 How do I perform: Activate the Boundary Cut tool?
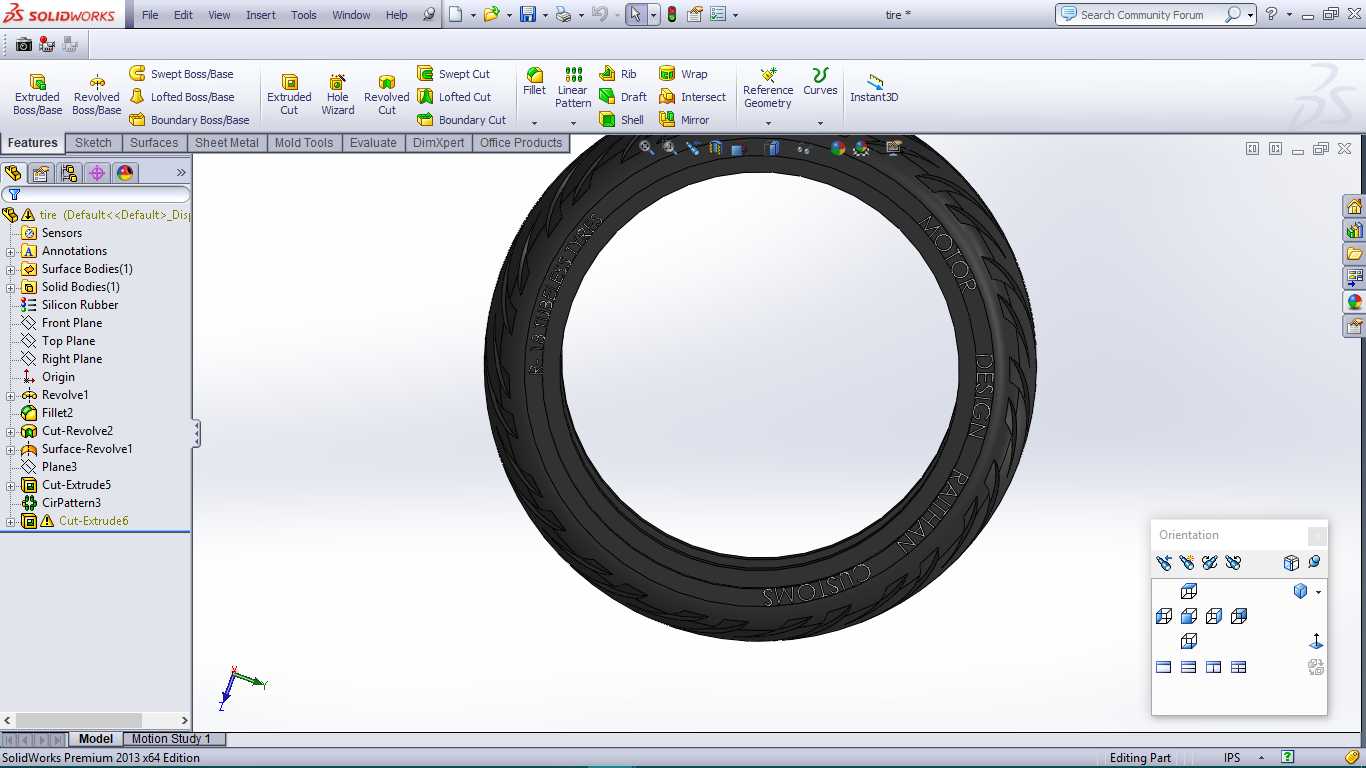[461, 120]
